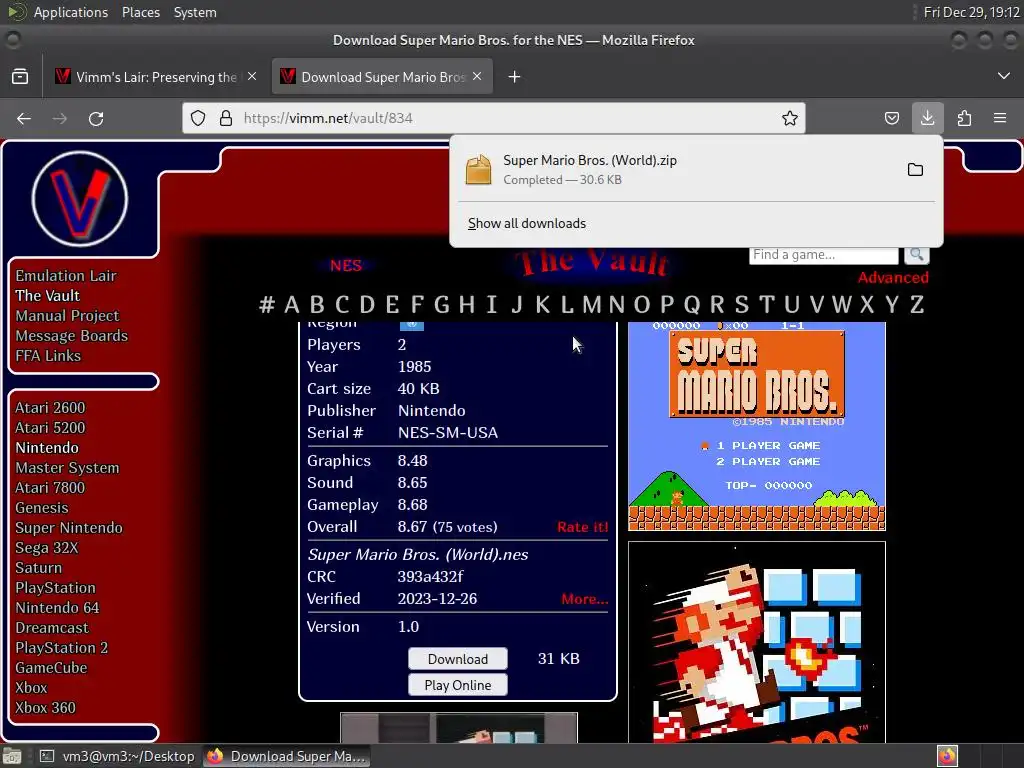Click Rate it! link
This screenshot has height=768, width=1024.
(x=583, y=528)
